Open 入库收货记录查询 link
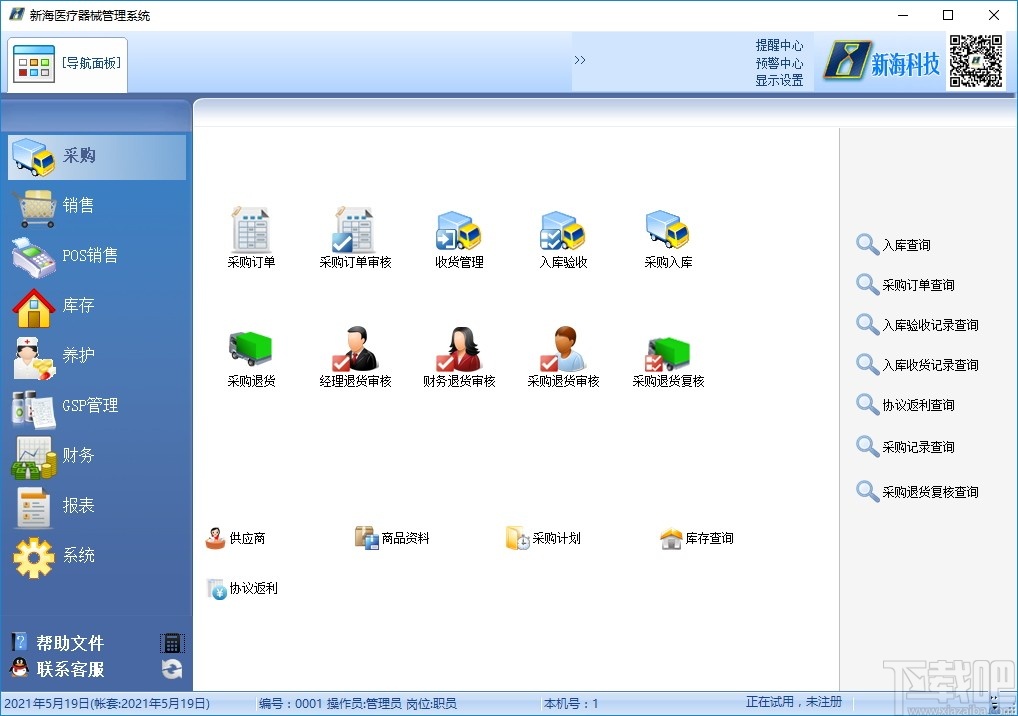The image size is (1018, 716). [x=917, y=365]
